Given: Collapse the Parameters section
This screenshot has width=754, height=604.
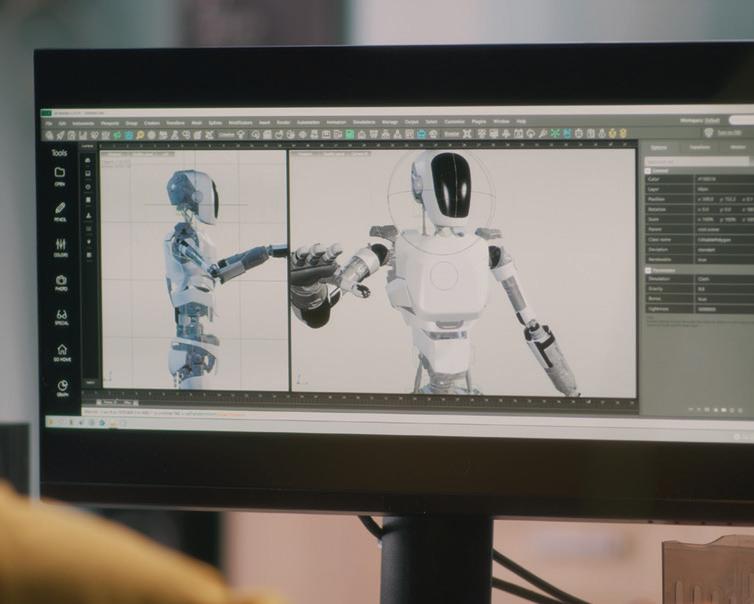Looking at the screenshot, I should [x=648, y=270].
